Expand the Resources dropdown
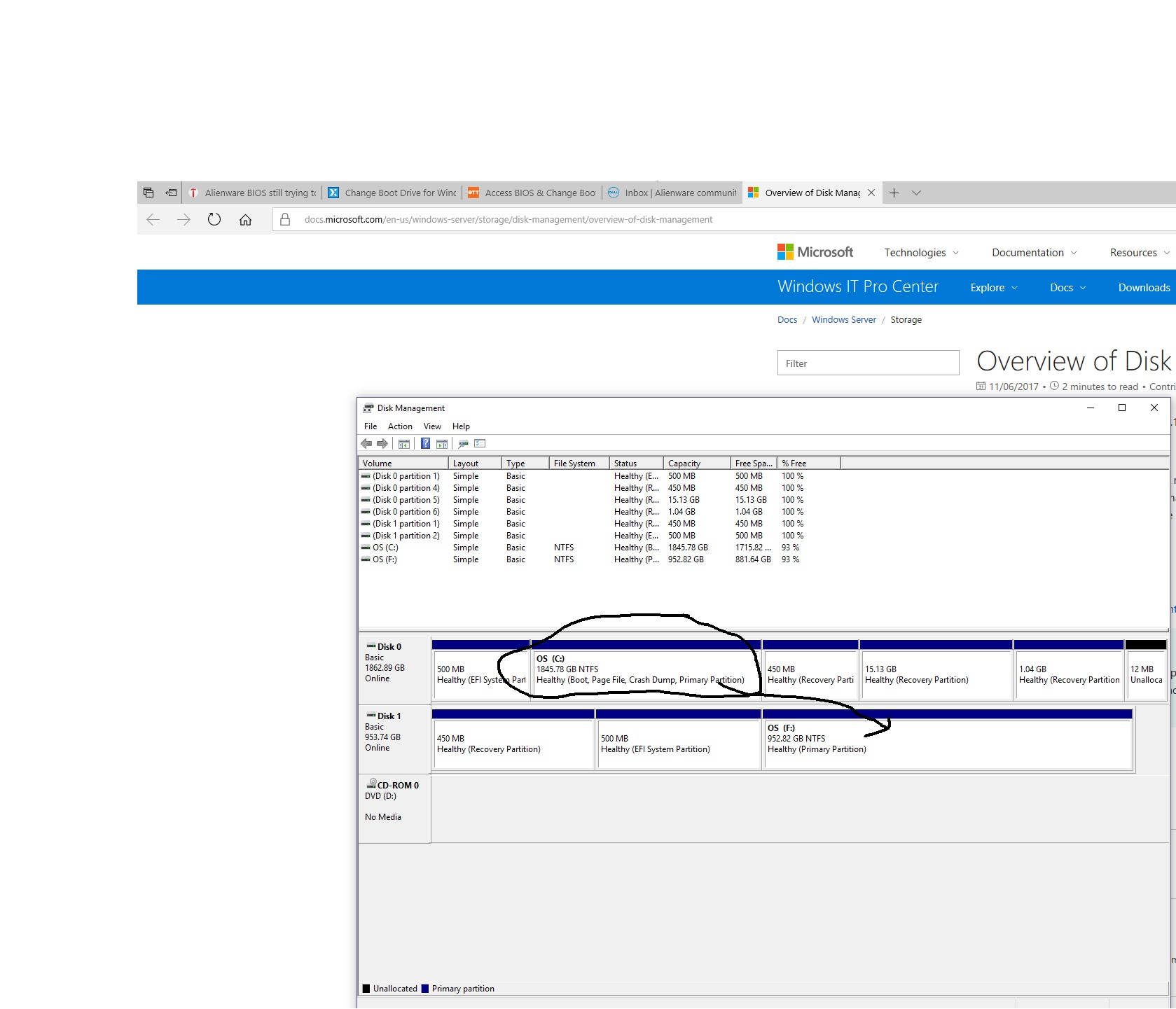Image resolution: width=1176 pixels, height=1009 pixels. 1140,253
